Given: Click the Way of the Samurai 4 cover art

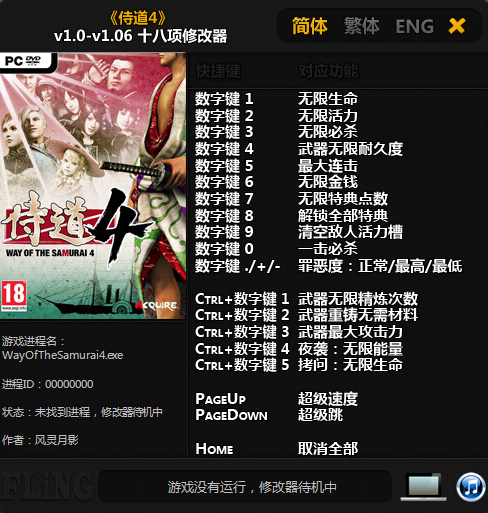Looking at the screenshot, I should (x=93, y=186).
